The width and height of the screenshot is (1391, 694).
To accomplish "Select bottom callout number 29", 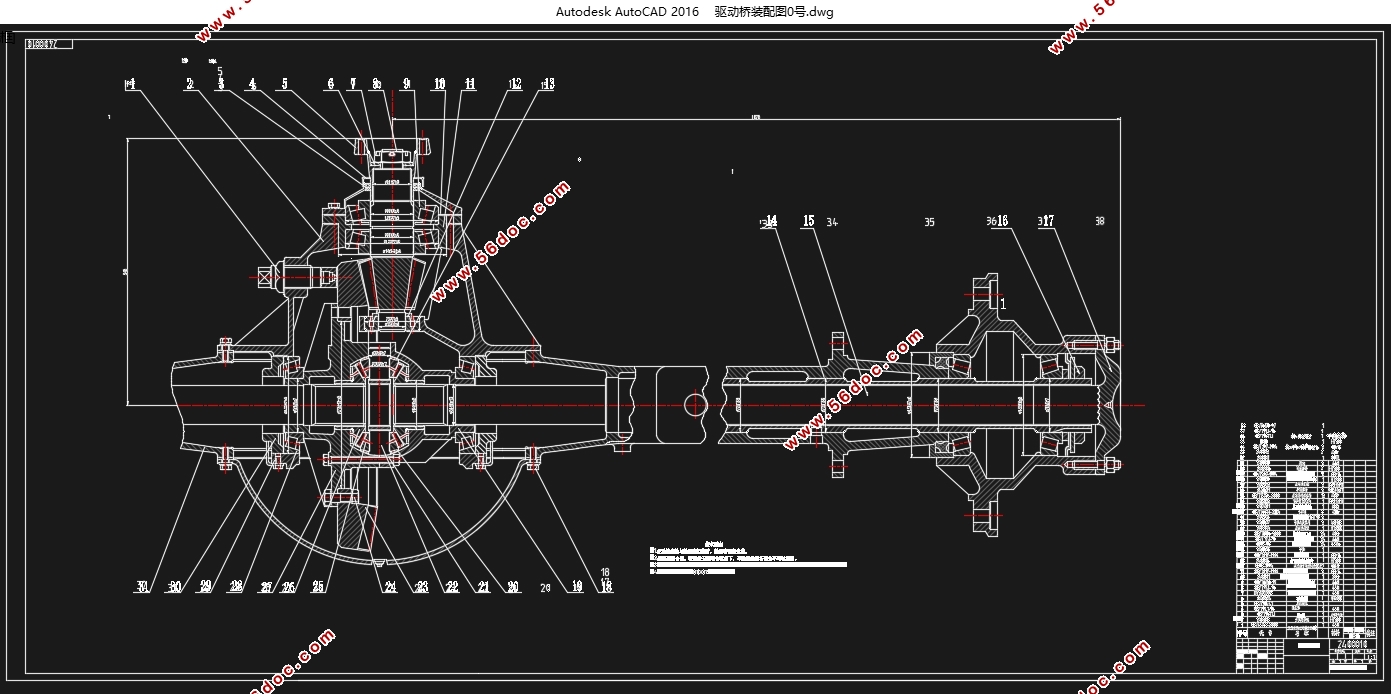I will [206, 588].
